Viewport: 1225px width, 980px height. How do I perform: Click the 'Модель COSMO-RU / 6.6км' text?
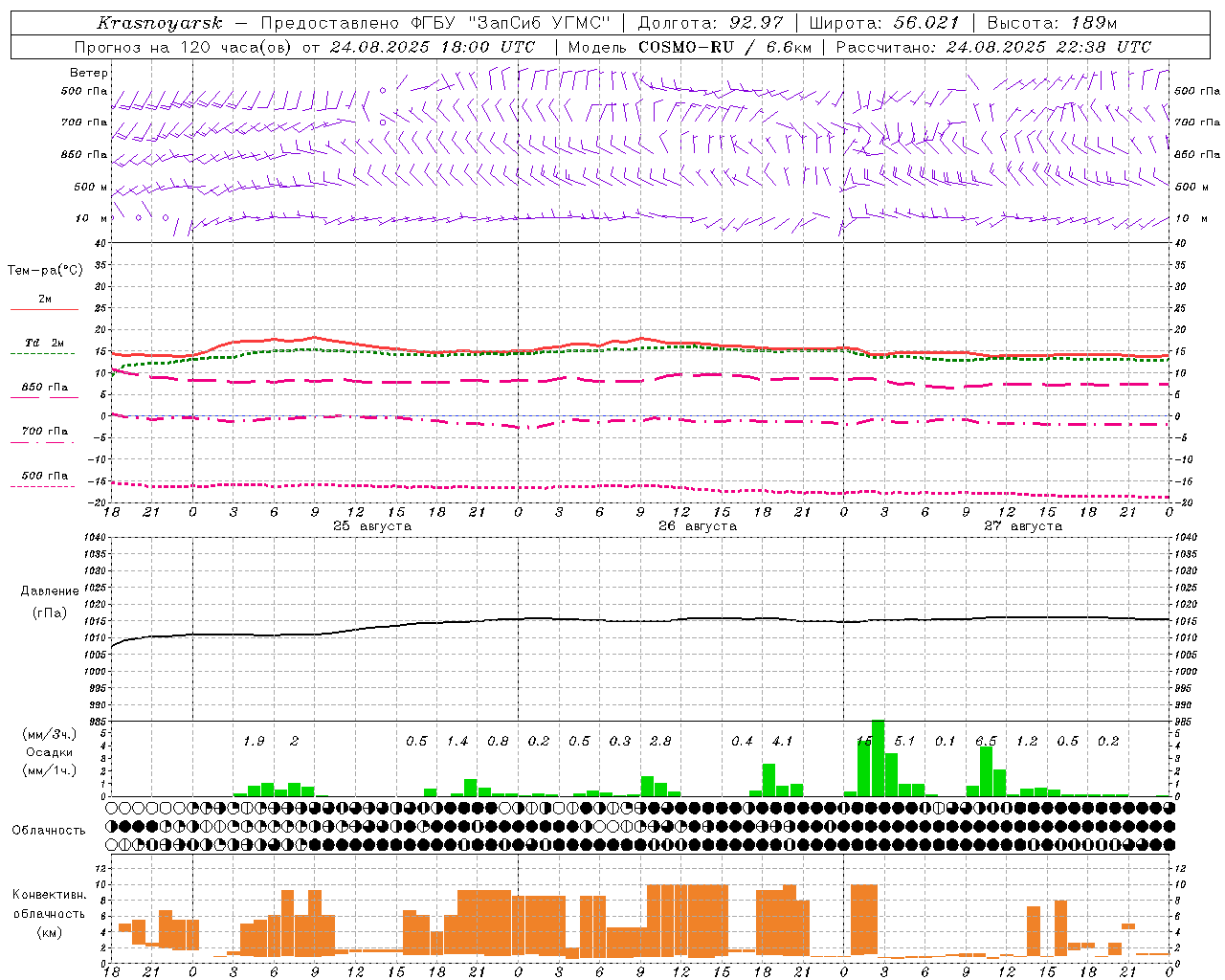click(690, 47)
